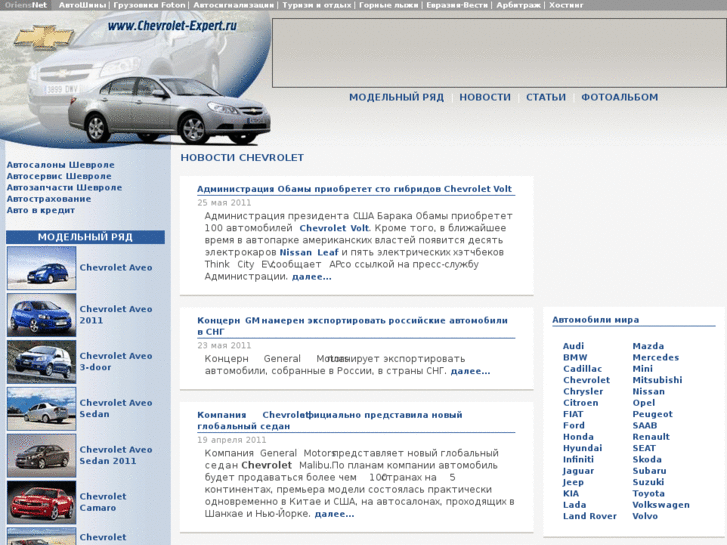Viewport: 727px width, 545px height.
Task: Open АвтоШины in the top bar
Action: (83, 5)
